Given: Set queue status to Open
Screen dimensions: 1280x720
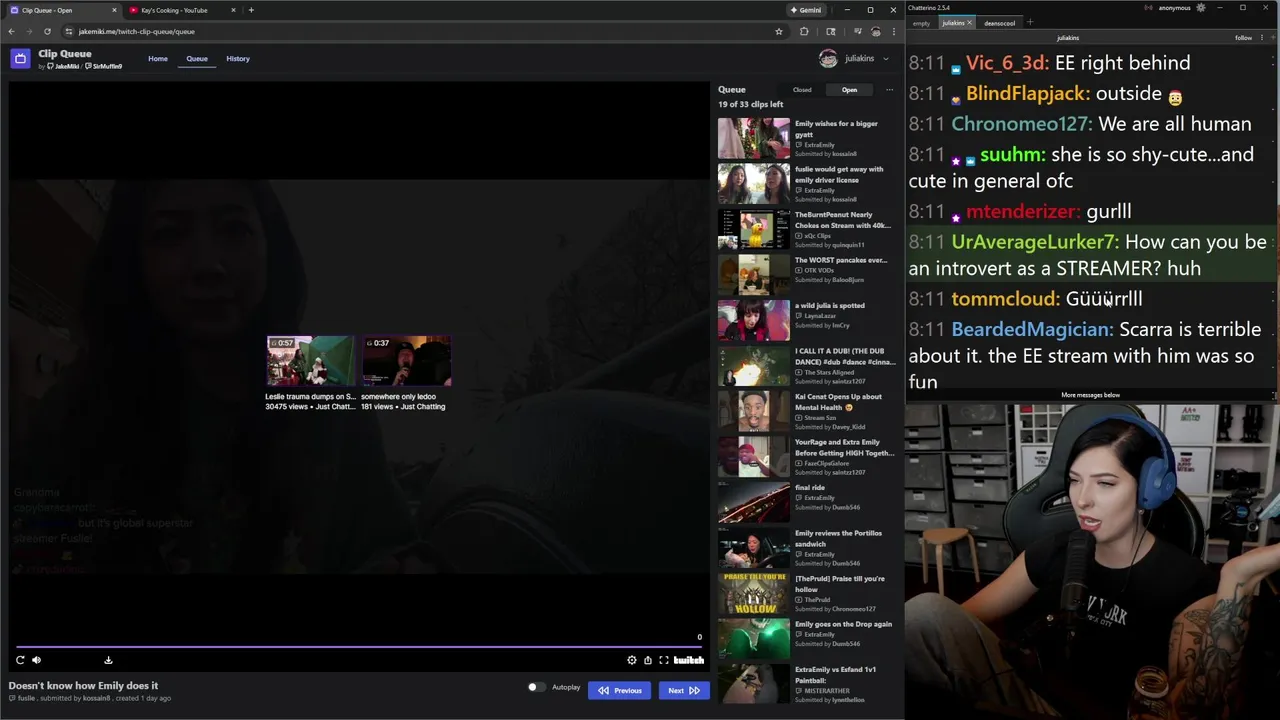Looking at the screenshot, I should tap(849, 90).
